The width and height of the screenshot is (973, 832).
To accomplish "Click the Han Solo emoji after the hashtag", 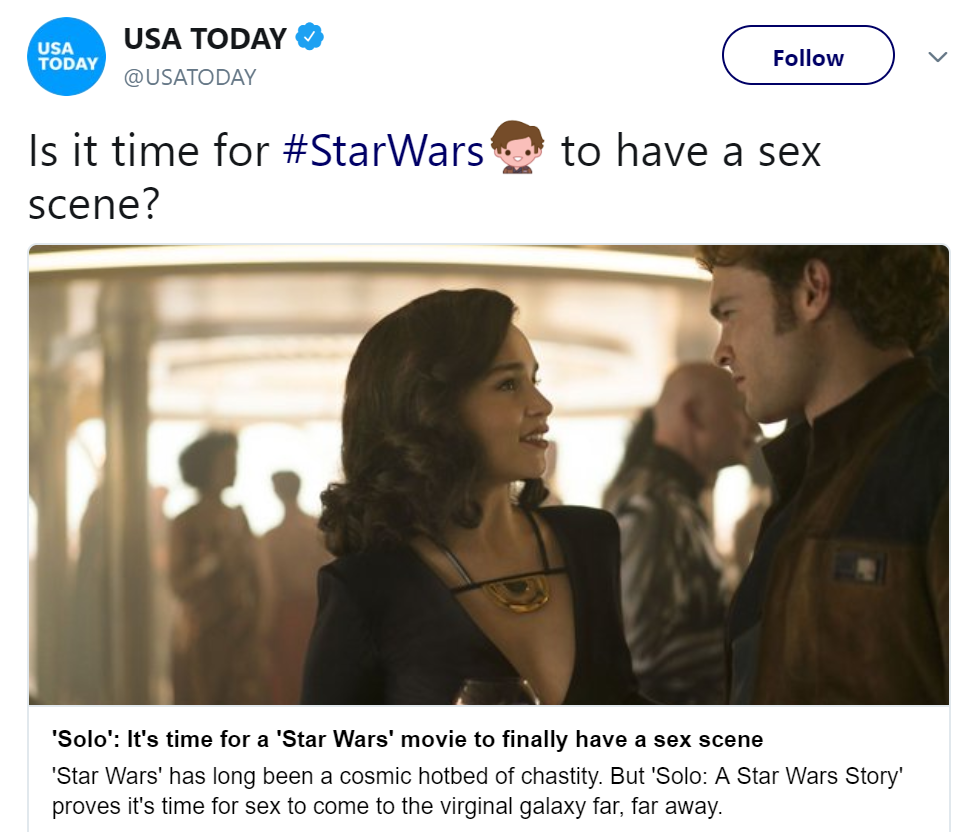I will pyautogui.click(x=517, y=150).
